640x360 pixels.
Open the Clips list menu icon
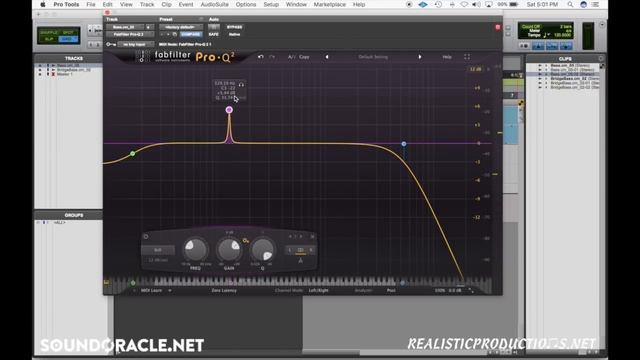[x=601, y=58]
